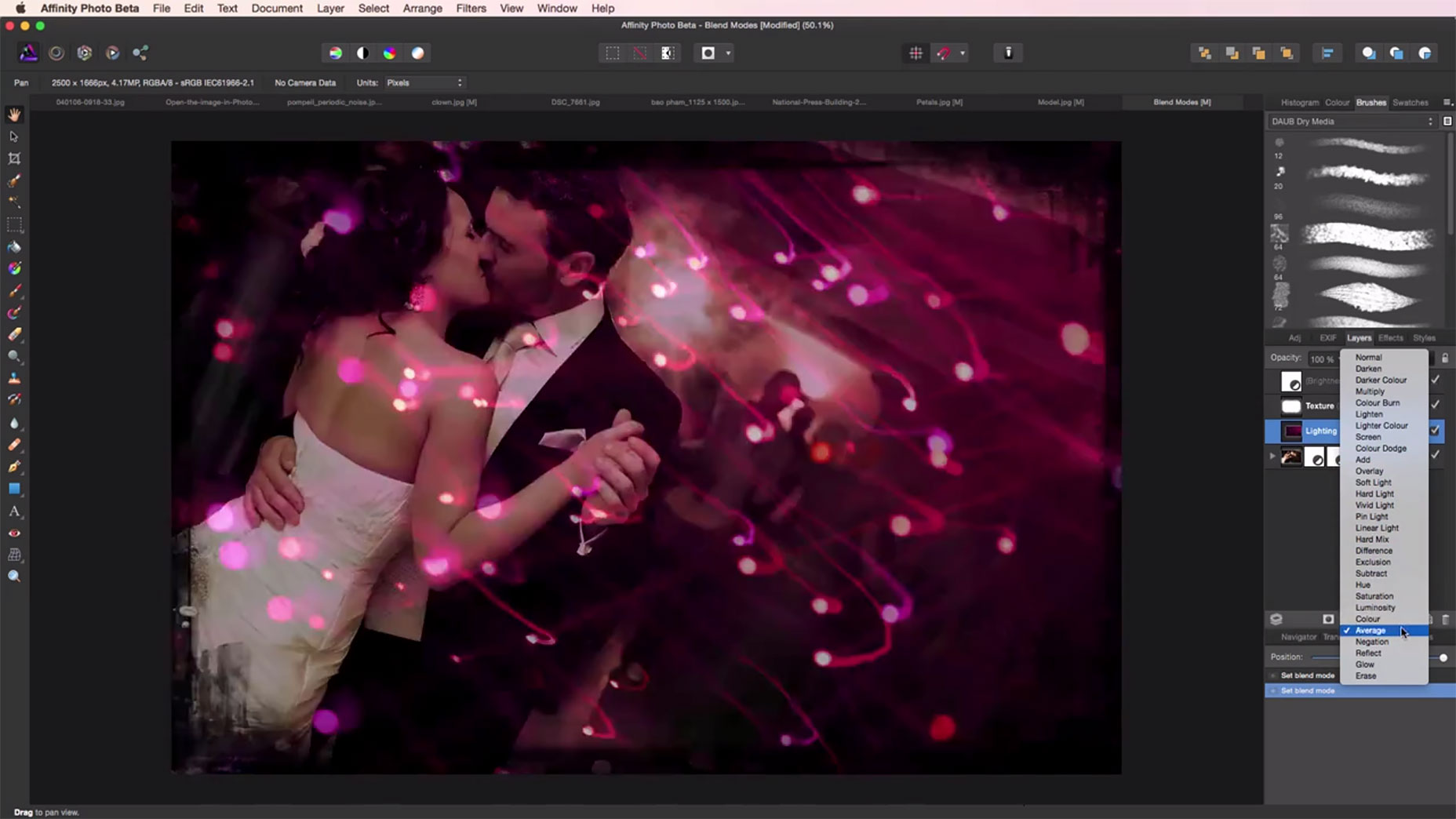Toggle the layer lock icon
1456x819 pixels.
click(1445, 358)
